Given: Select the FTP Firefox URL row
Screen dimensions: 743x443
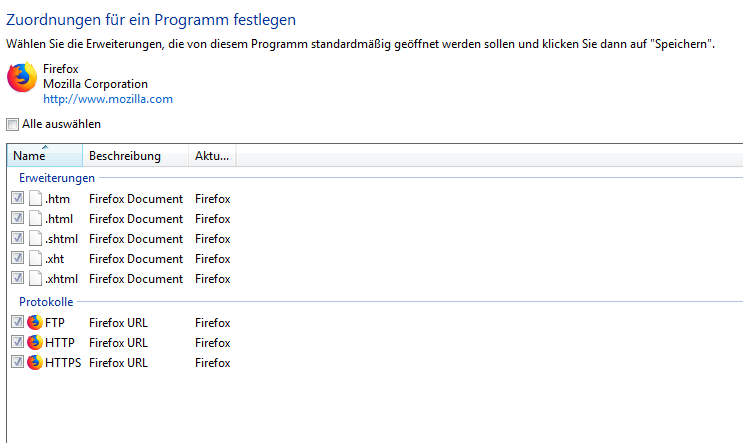Looking at the screenshot, I should tap(121, 323).
